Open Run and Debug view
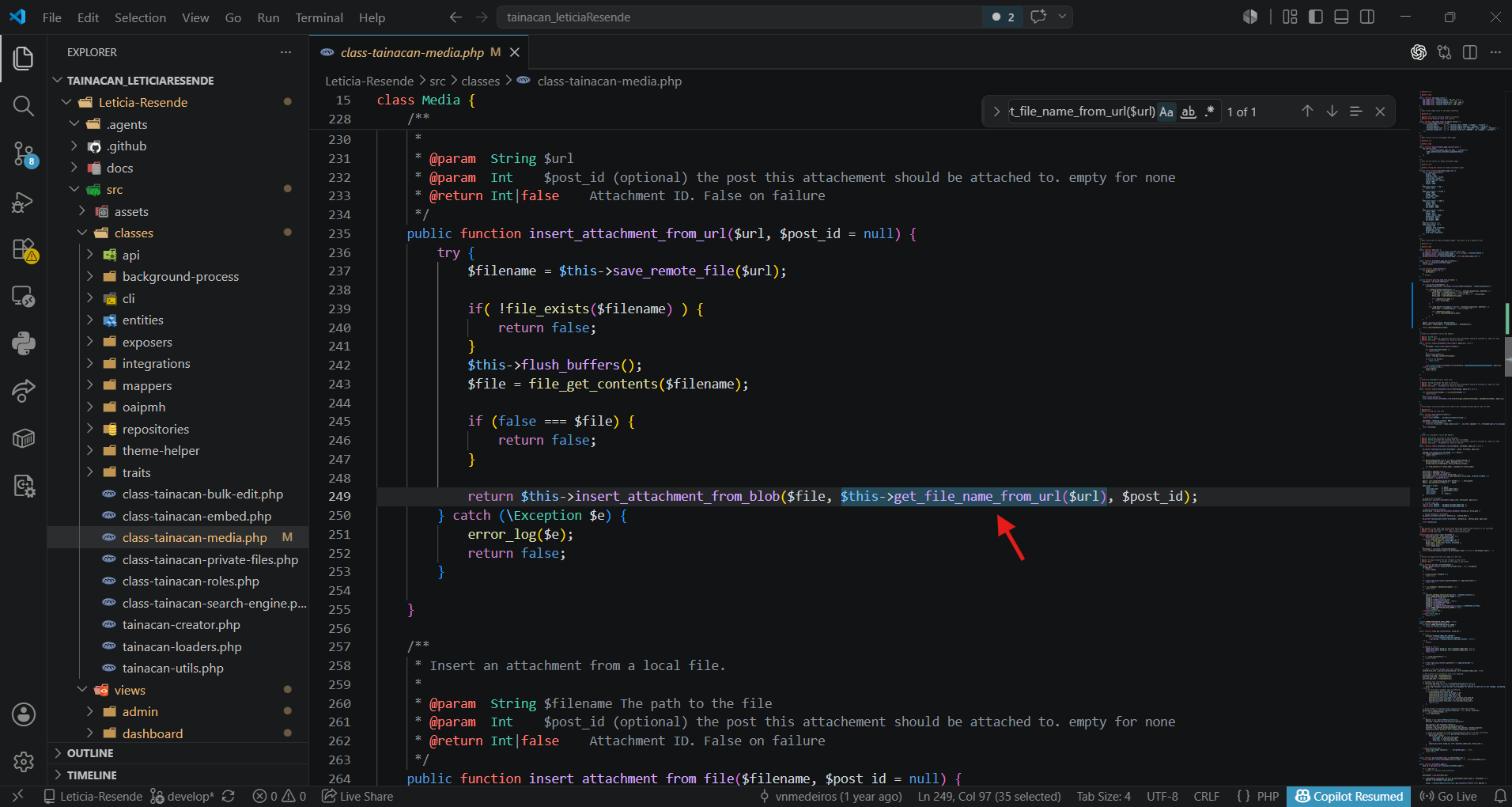1512x807 pixels. tap(24, 203)
